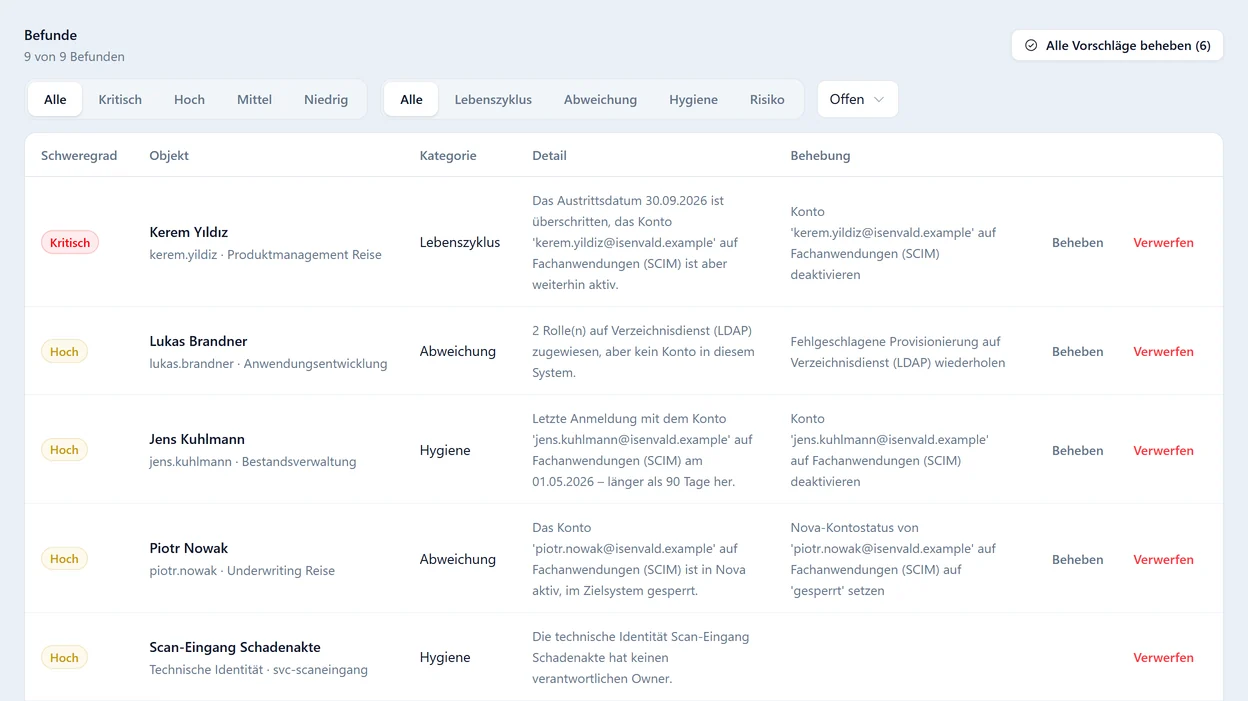Filter by Lebenszyklus category
1248x701 pixels.
point(493,99)
